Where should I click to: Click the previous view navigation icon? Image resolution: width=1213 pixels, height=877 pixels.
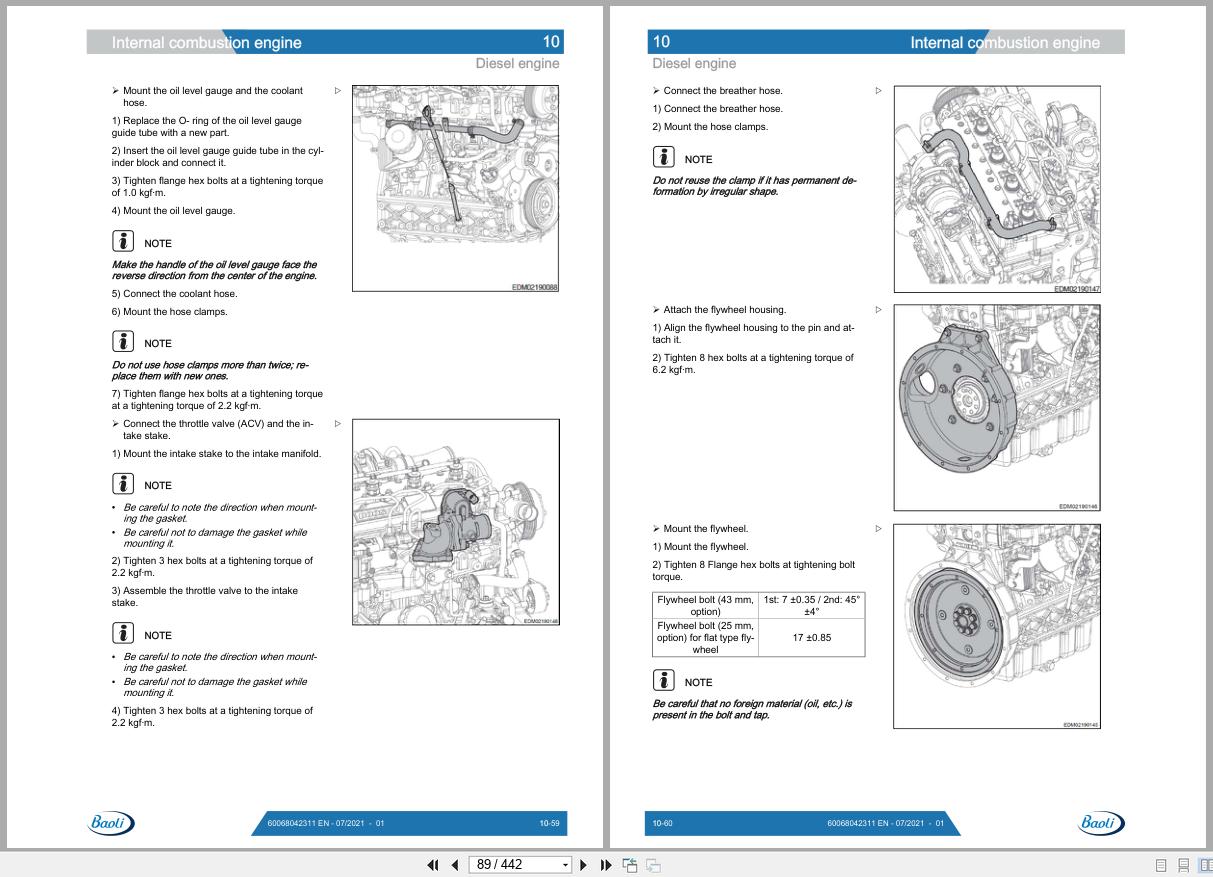630,865
